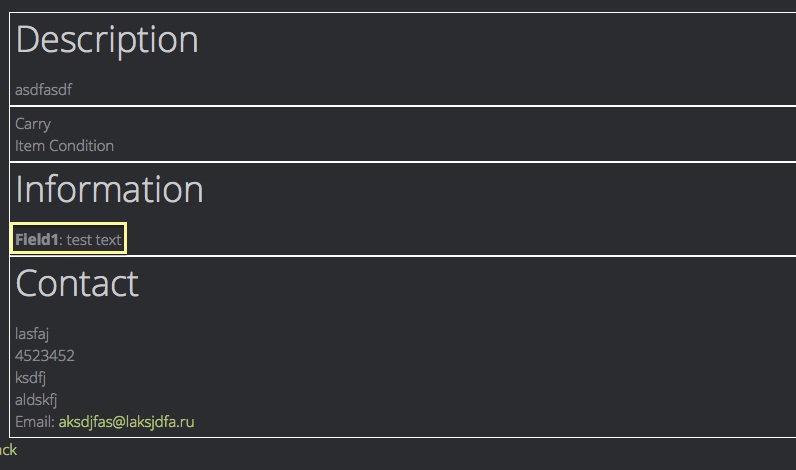Select the aldskfj contact line
Image resolution: width=796 pixels, height=470 pixels.
[36, 400]
